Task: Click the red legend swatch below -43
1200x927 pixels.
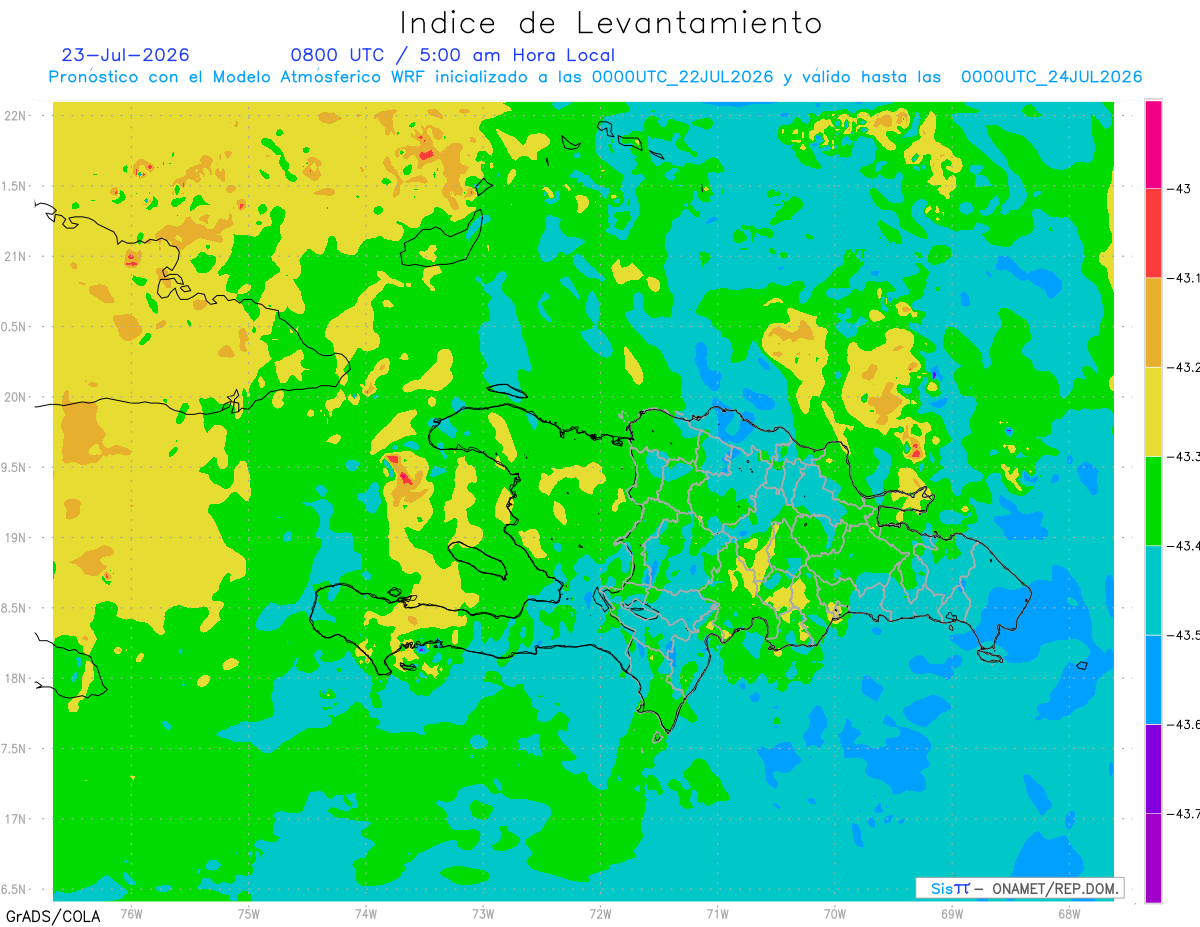Action: coord(1153,233)
